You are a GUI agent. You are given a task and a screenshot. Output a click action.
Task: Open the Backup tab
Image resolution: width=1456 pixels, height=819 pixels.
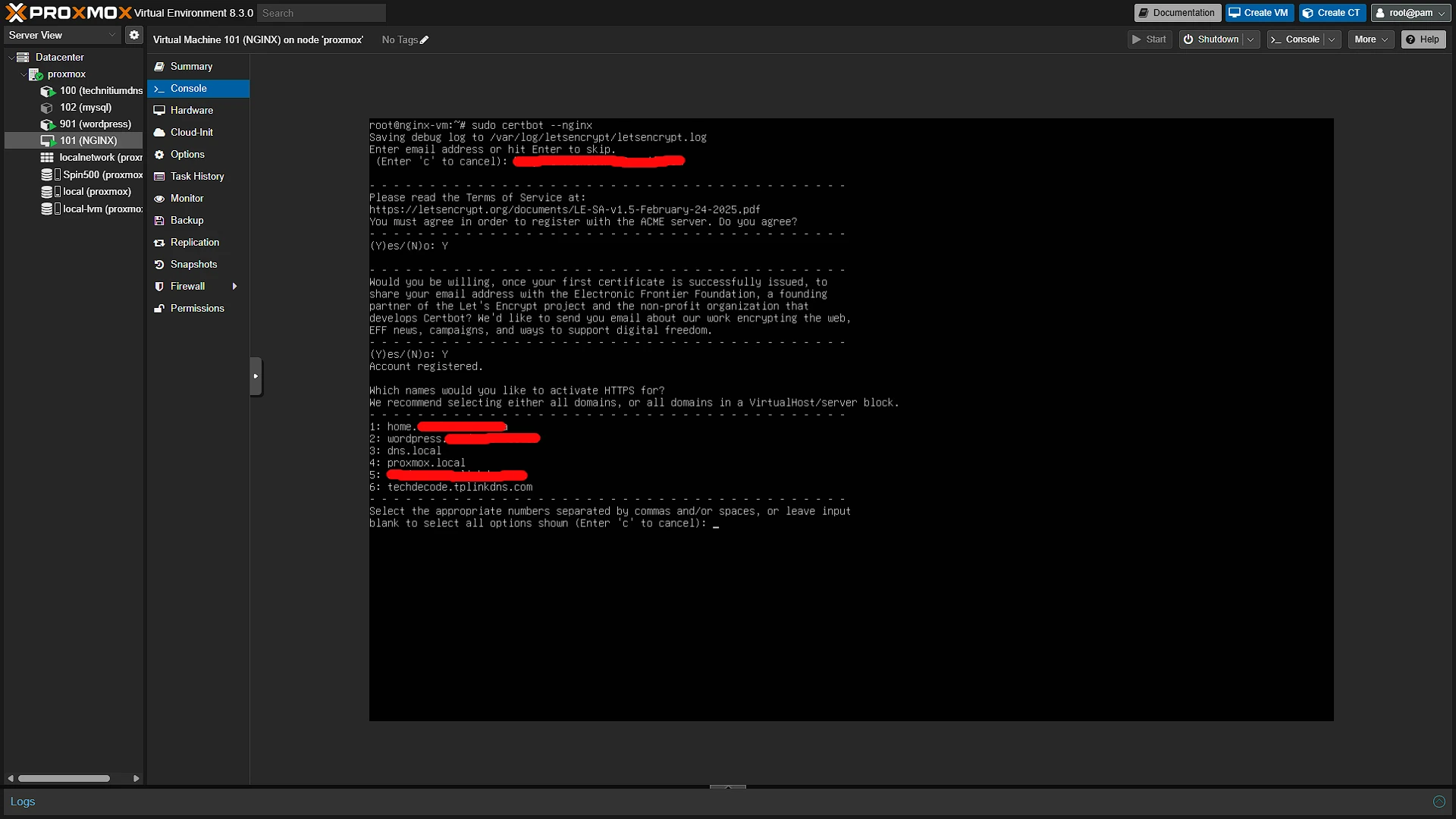pyautogui.click(x=198, y=221)
